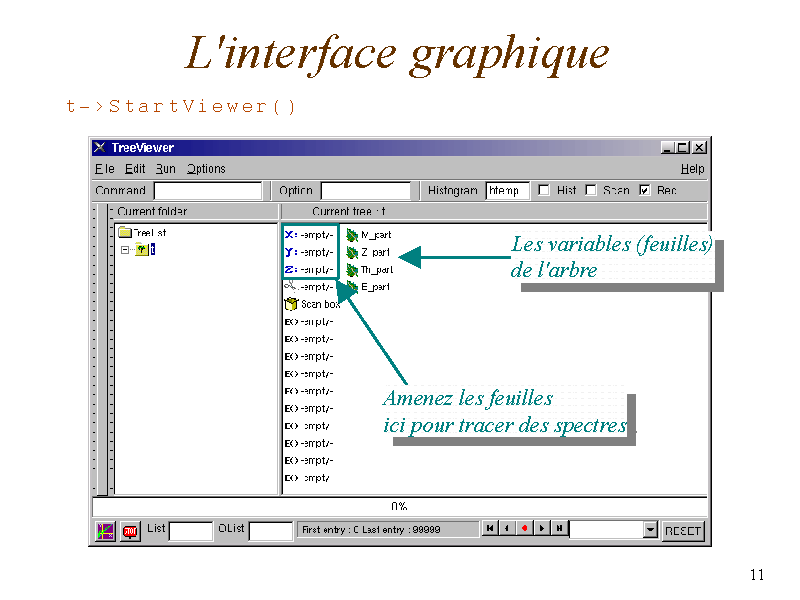The height and width of the screenshot is (600, 800).
Task: Select the scissors cut expression item
Action: (291, 287)
